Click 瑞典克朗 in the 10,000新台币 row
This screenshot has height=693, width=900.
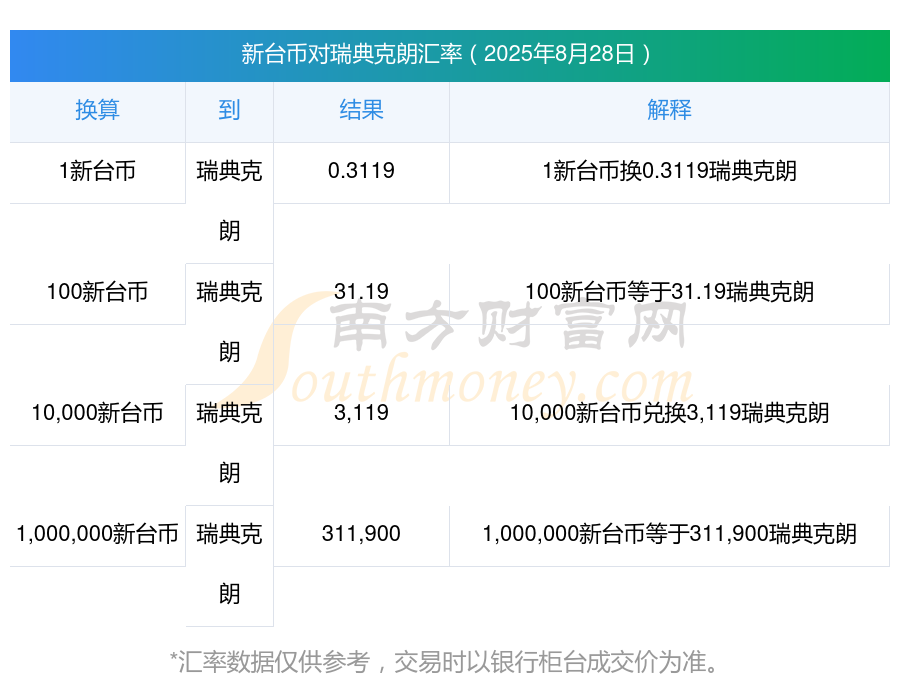[229, 444]
